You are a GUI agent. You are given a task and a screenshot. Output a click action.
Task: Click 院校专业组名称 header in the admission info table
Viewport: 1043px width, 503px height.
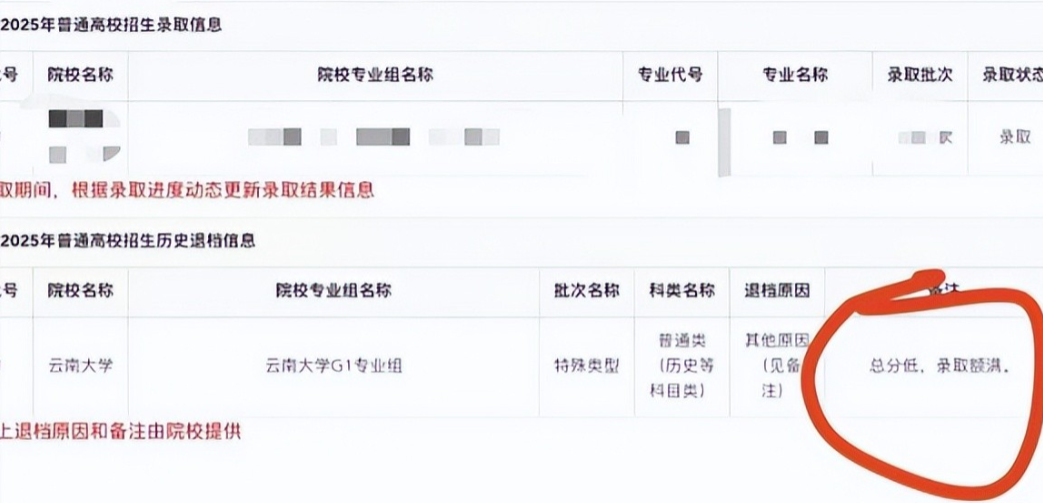click(x=375, y=75)
